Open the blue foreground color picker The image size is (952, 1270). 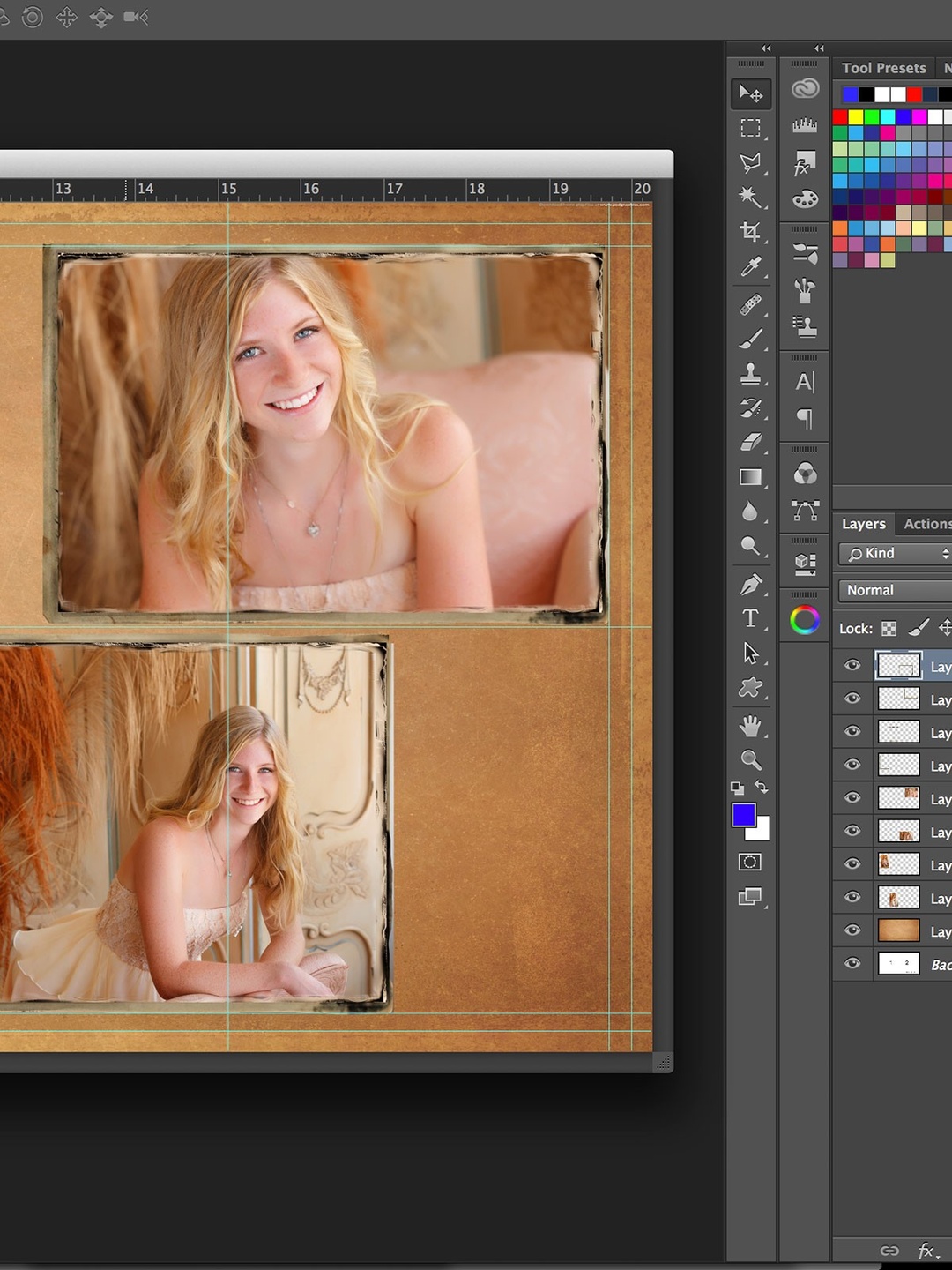743,815
